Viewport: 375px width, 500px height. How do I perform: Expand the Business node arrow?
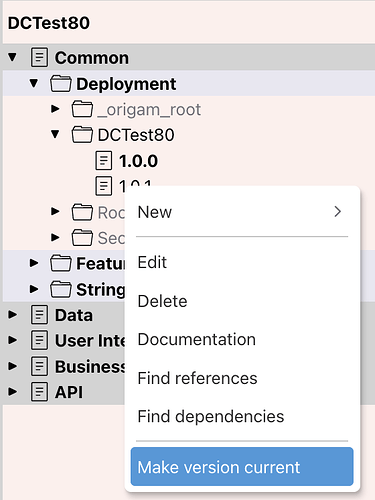[12, 366]
